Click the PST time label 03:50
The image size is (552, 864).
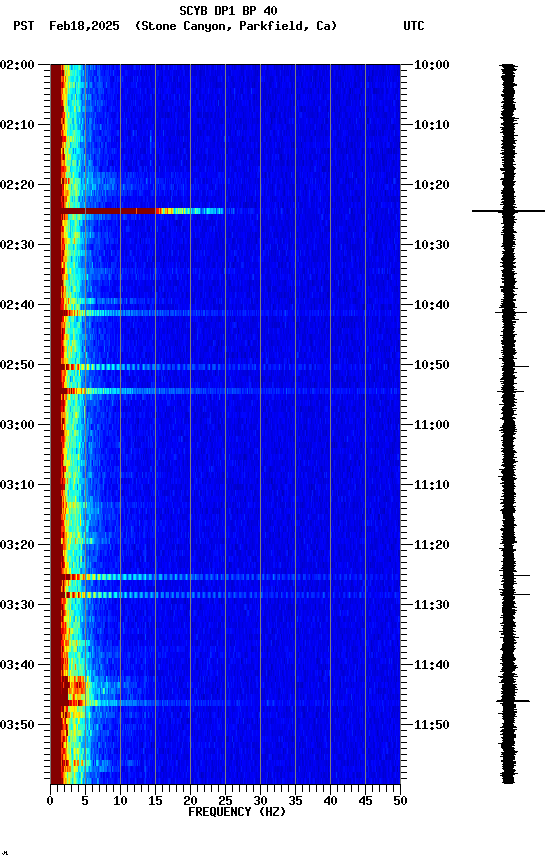[x=17, y=725]
